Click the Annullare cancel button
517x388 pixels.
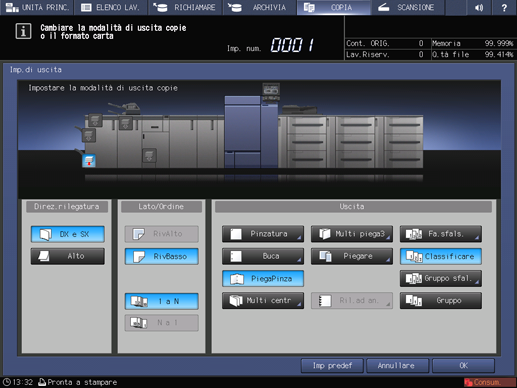pos(397,366)
